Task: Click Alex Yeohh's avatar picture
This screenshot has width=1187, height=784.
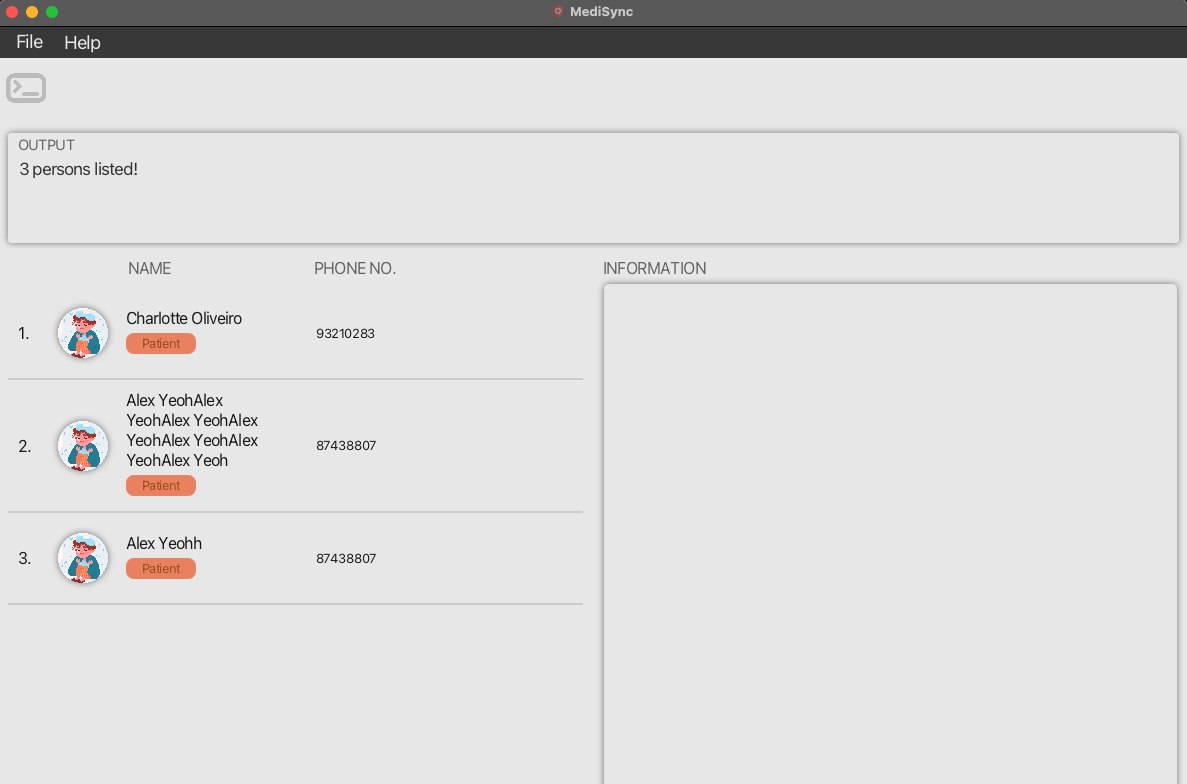Action: tap(83, 558)
